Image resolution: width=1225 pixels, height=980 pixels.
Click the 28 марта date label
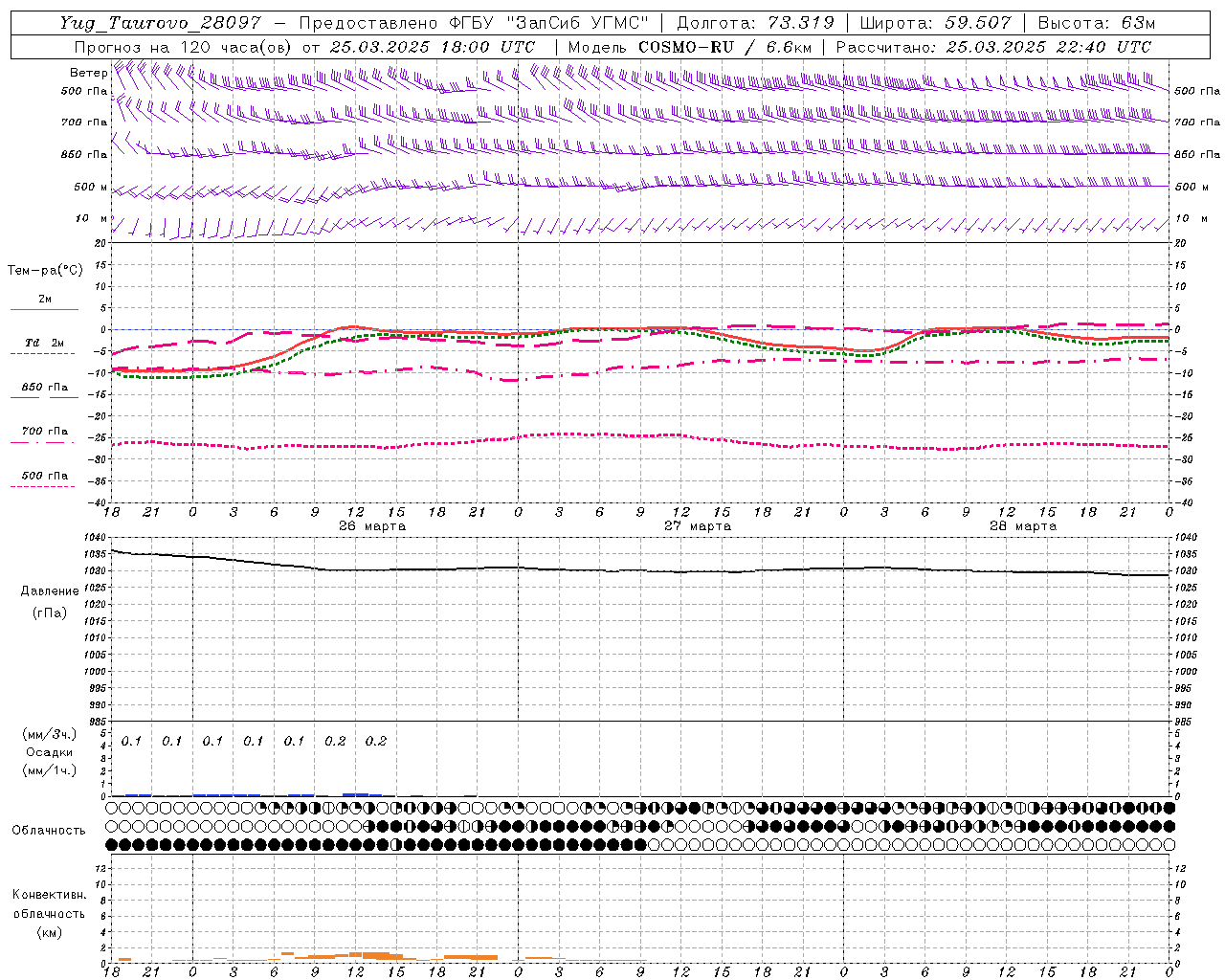click(1023, 526)
